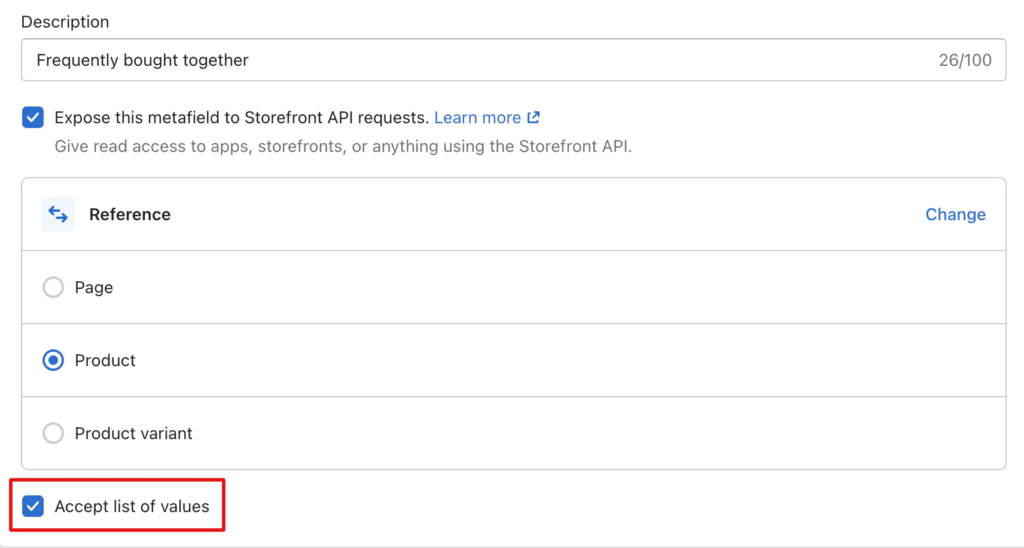Click the Description field label
The image size is (1024, 548).
coord(65,22)
